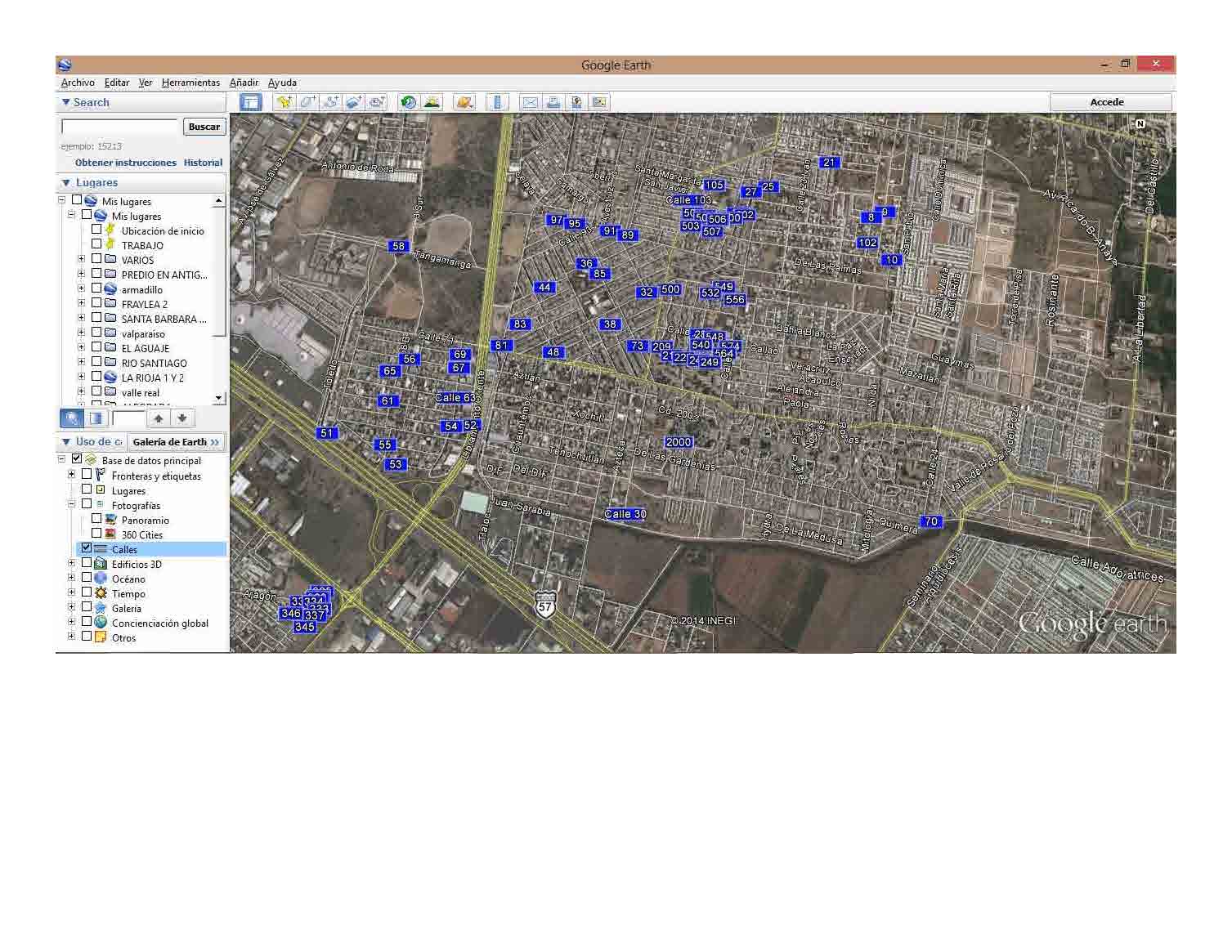Open the Ver menu

146,83
